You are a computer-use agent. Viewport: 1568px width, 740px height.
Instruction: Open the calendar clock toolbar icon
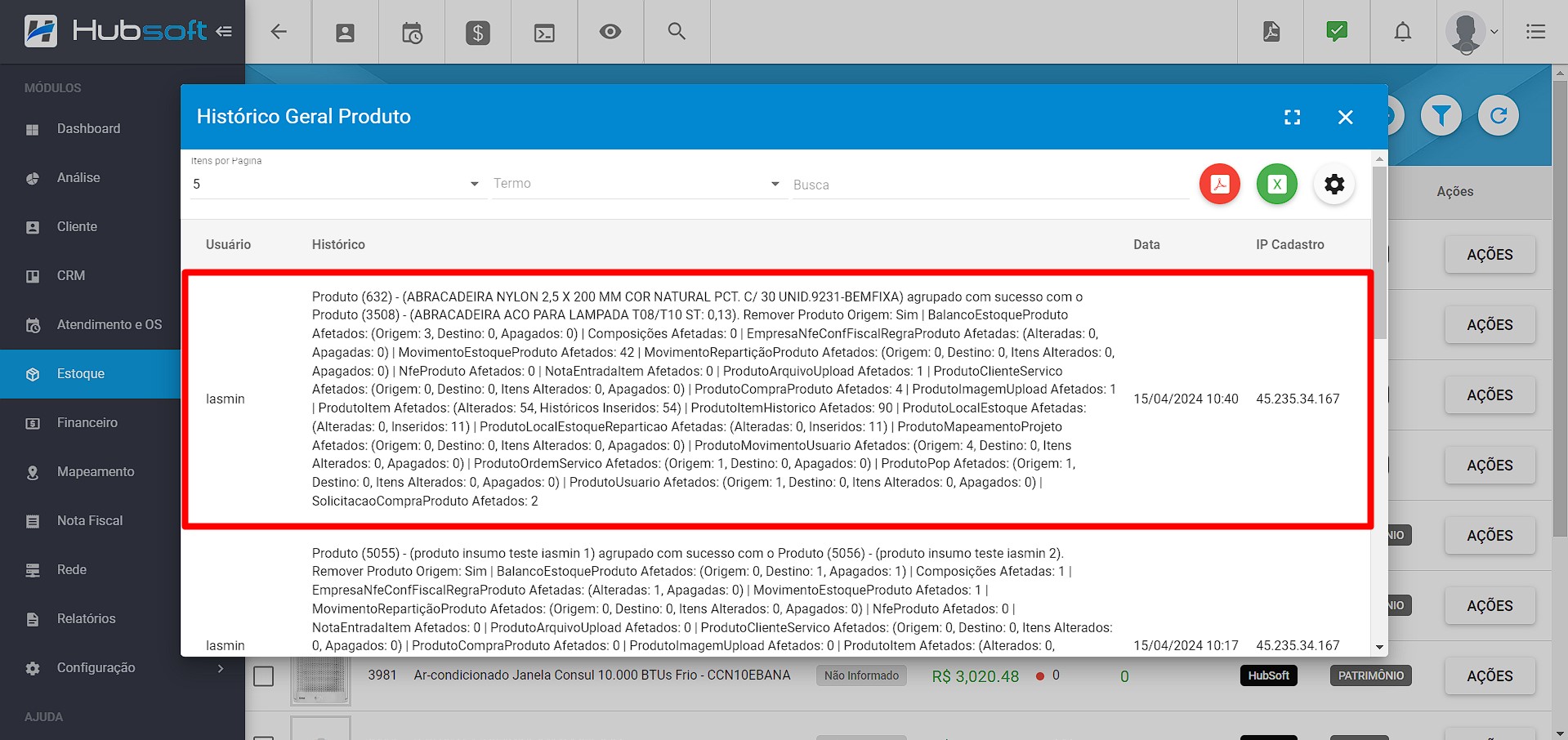click(x=412, y=33)
